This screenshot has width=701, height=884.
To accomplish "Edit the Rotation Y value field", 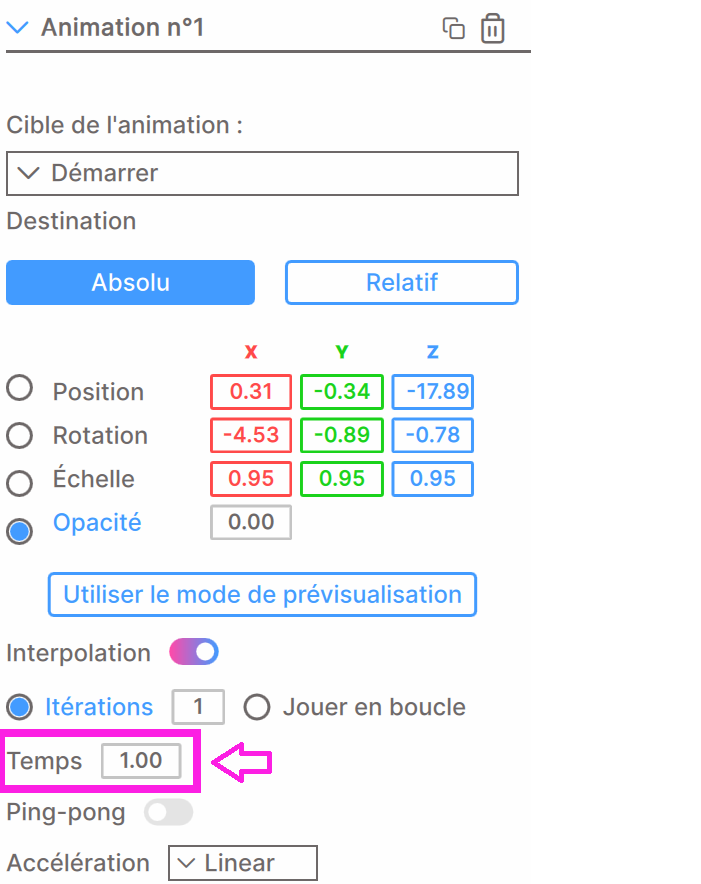I will (x=342, y=435).
